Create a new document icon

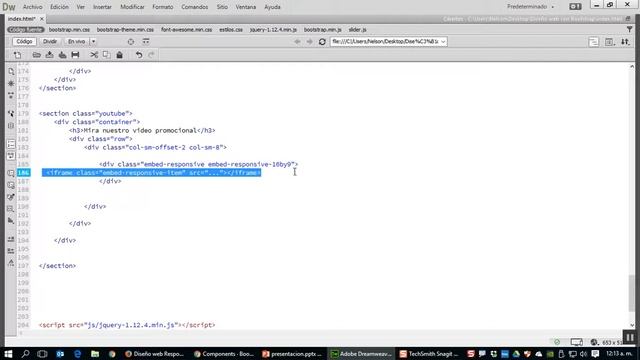click(x=18, y=55)
